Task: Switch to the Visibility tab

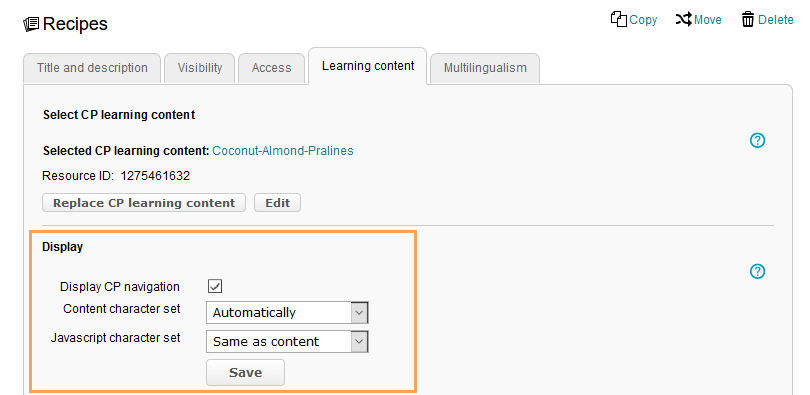Action: (200, 68)
